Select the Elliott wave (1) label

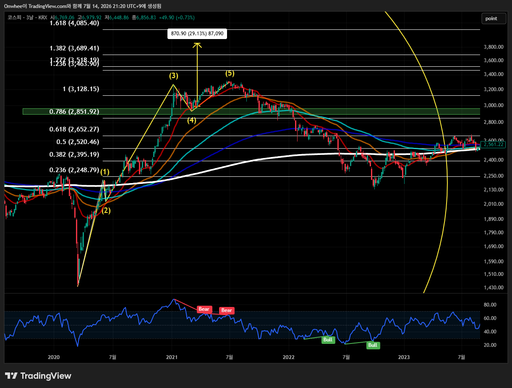click(105, 172)
